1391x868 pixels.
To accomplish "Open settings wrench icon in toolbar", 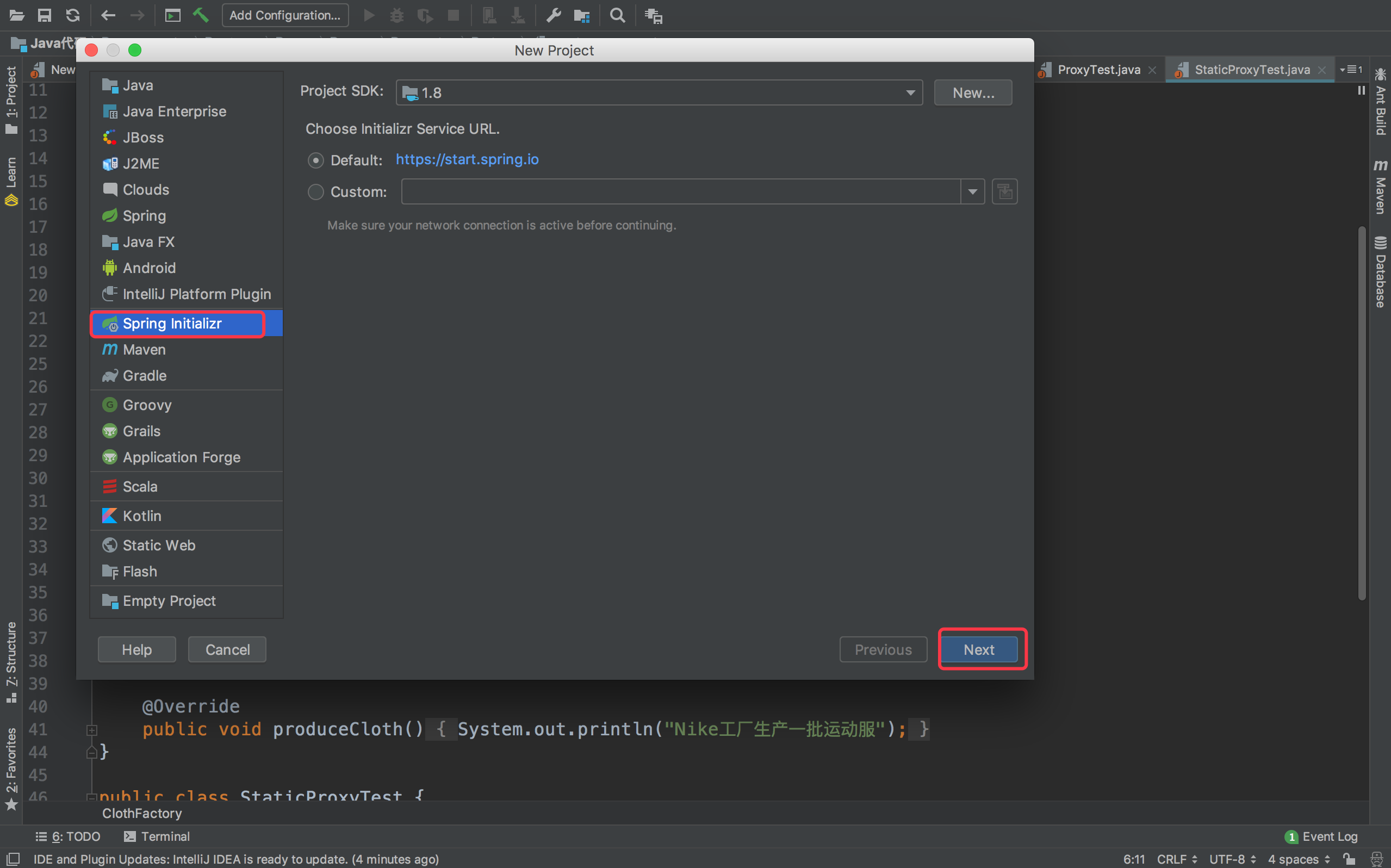I will 553,15.
